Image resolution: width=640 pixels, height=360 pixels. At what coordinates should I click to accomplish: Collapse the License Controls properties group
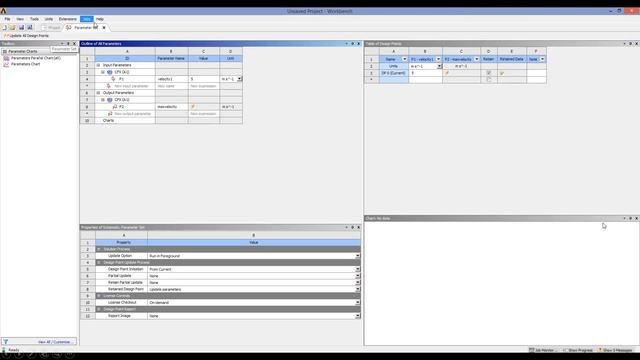(x=99, y=296)
